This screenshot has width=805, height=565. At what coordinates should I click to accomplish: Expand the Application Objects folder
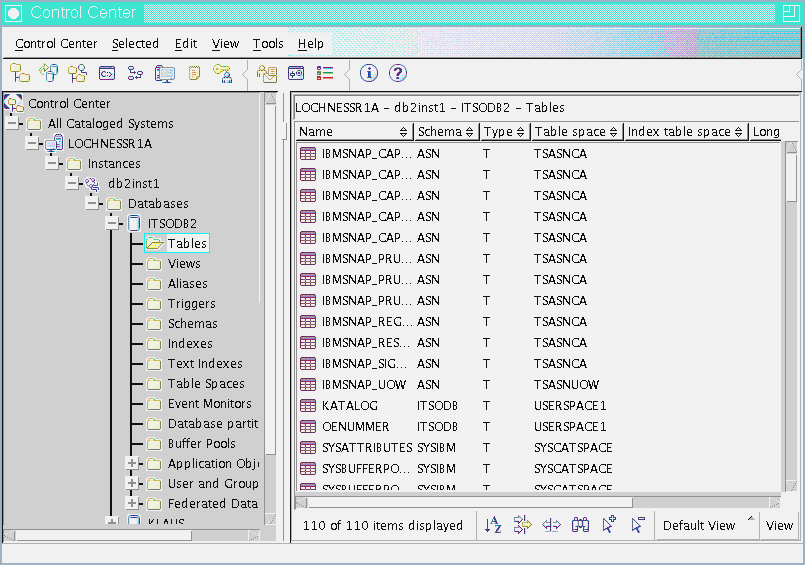pyautogui.click(x=132, y=463)
